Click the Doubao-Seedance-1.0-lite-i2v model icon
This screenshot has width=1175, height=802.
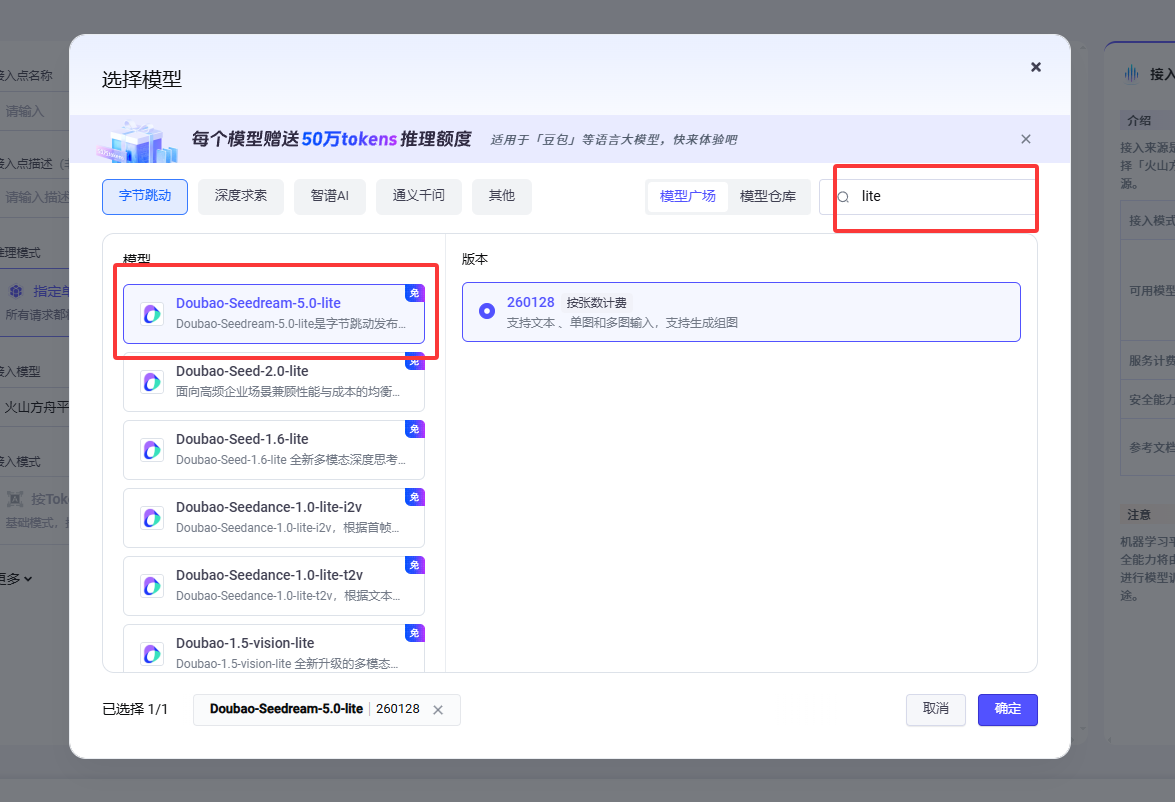(x=152, y=518)
